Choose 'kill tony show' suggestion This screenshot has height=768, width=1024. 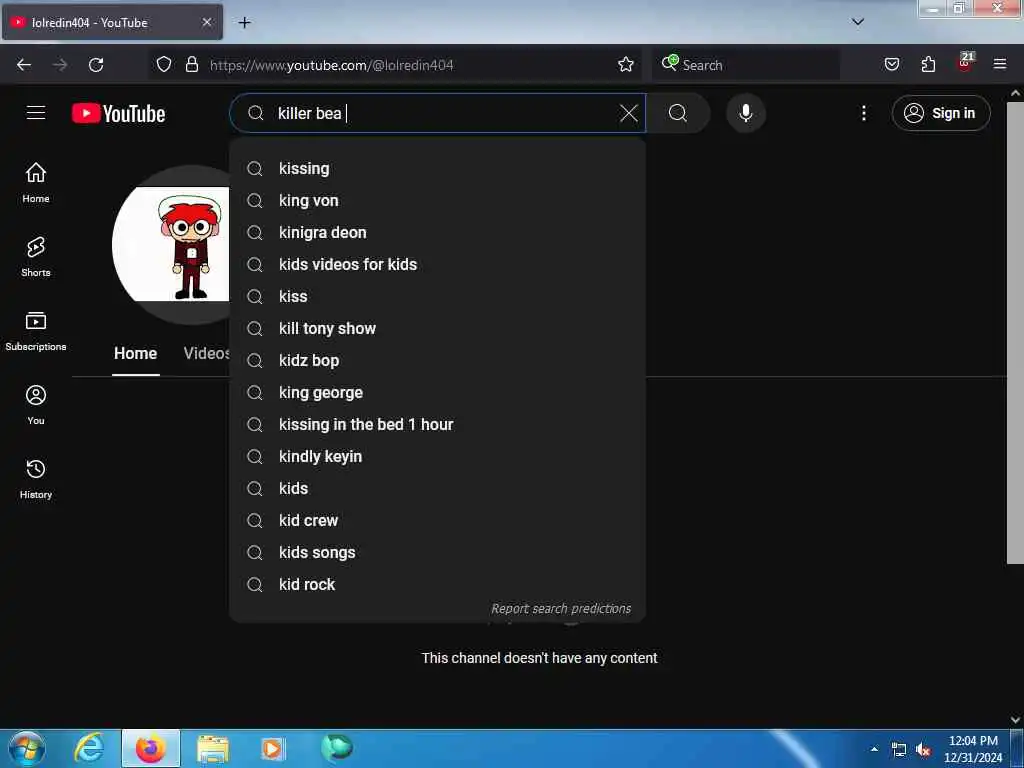(x=438, y=328)
